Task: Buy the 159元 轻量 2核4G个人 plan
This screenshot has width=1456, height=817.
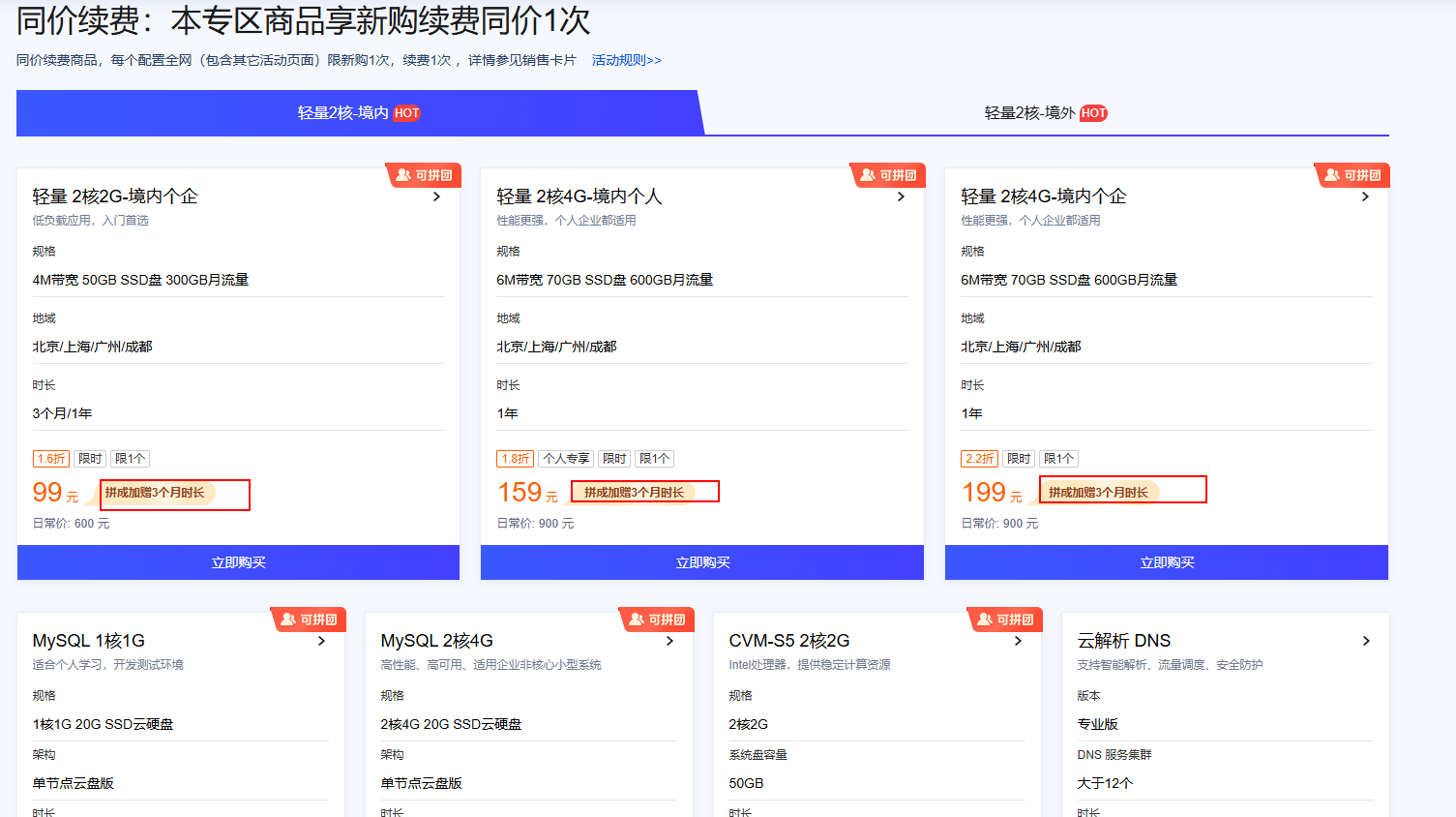Action: (x=702, y=562)
